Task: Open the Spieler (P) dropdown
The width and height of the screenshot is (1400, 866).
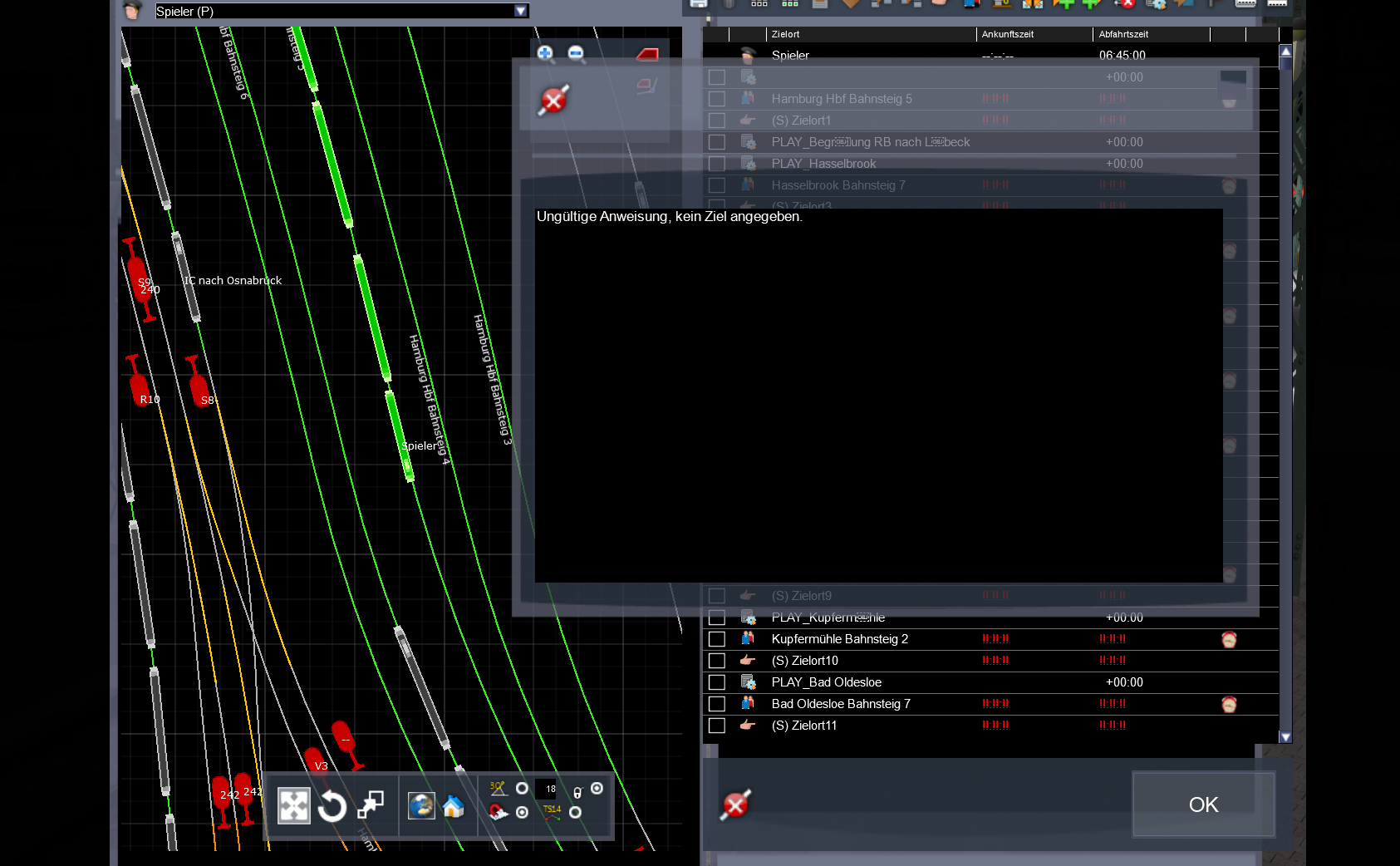Action: pyautogui.click(x=520, y=11)
